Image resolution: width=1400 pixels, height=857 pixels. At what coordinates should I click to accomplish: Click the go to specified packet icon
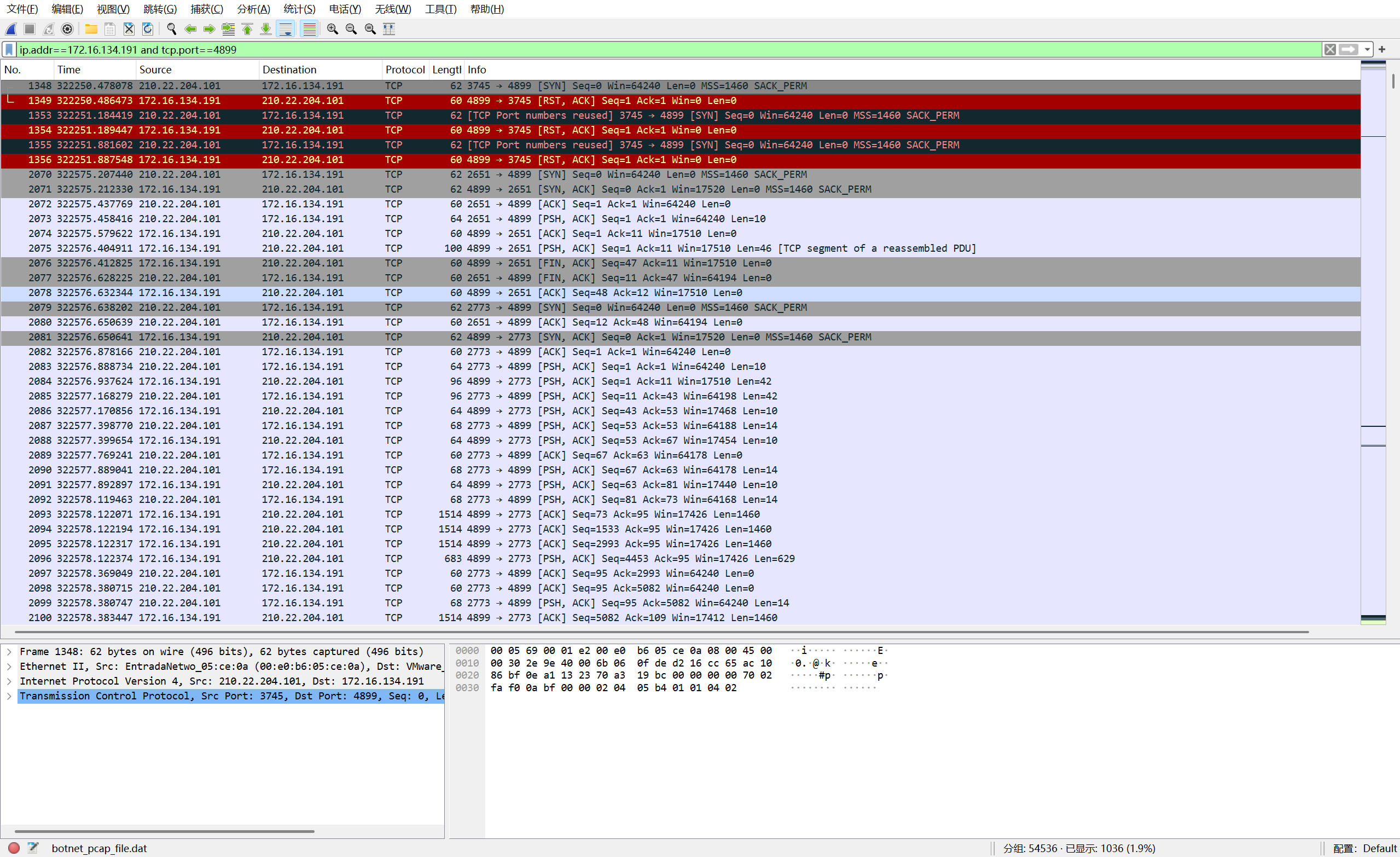(x=228, y=29)
